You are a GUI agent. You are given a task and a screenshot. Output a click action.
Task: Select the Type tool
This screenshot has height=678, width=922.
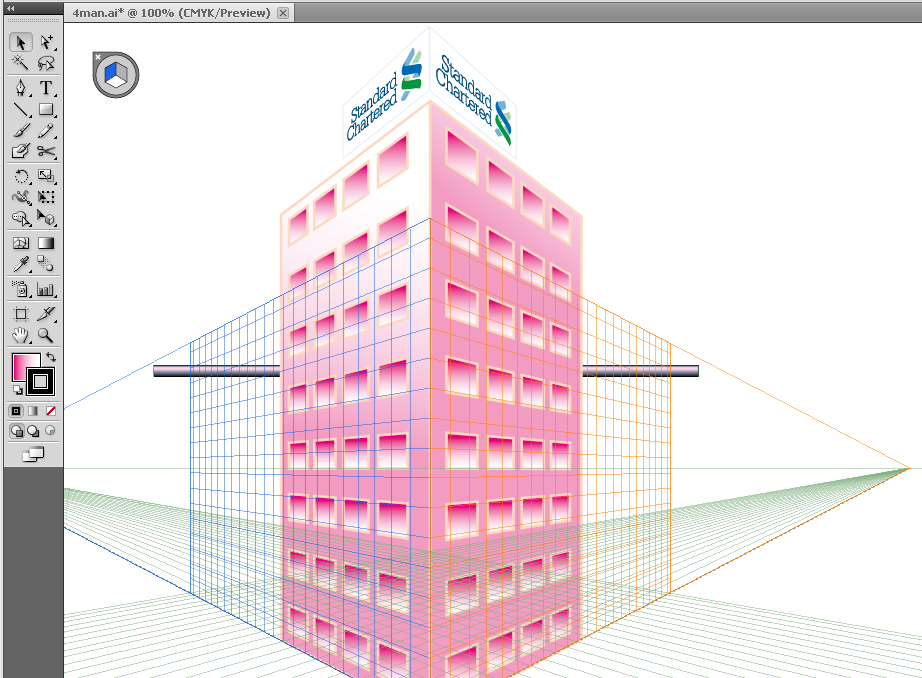pyautogui.click(x=46, y=88)
